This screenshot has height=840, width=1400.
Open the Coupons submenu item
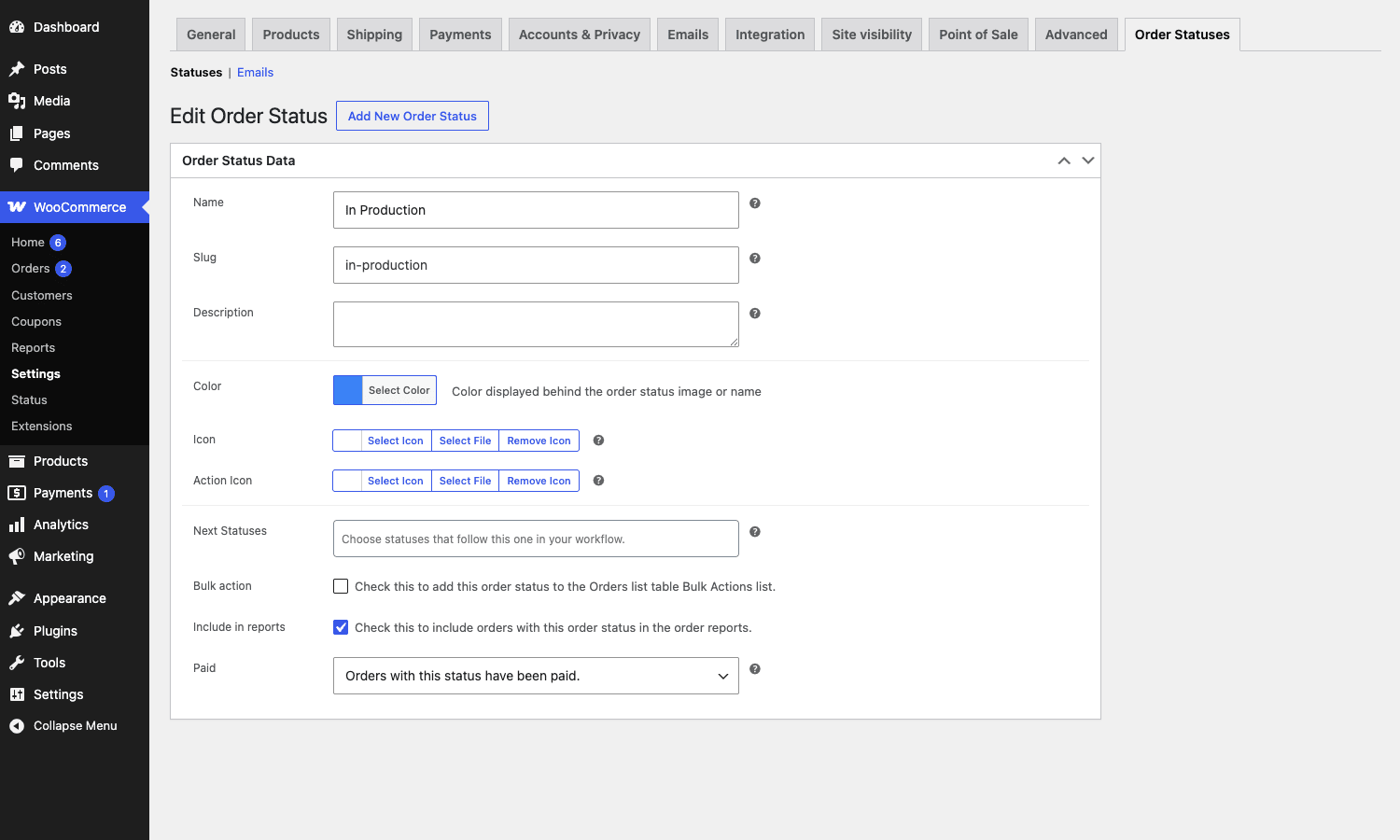pyautogui.click(x=36, y=321)
